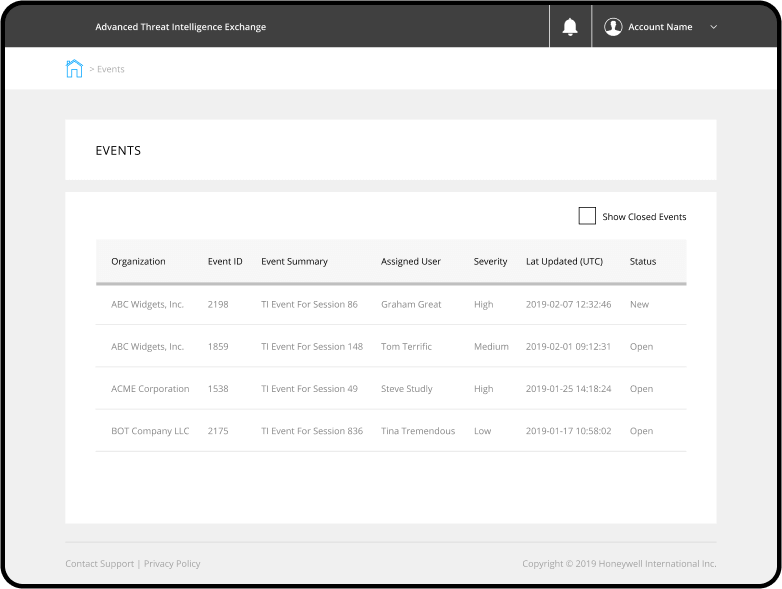Sort by Status column header
The height and width of the screenshot is (589, 782).
pos(642,261)
